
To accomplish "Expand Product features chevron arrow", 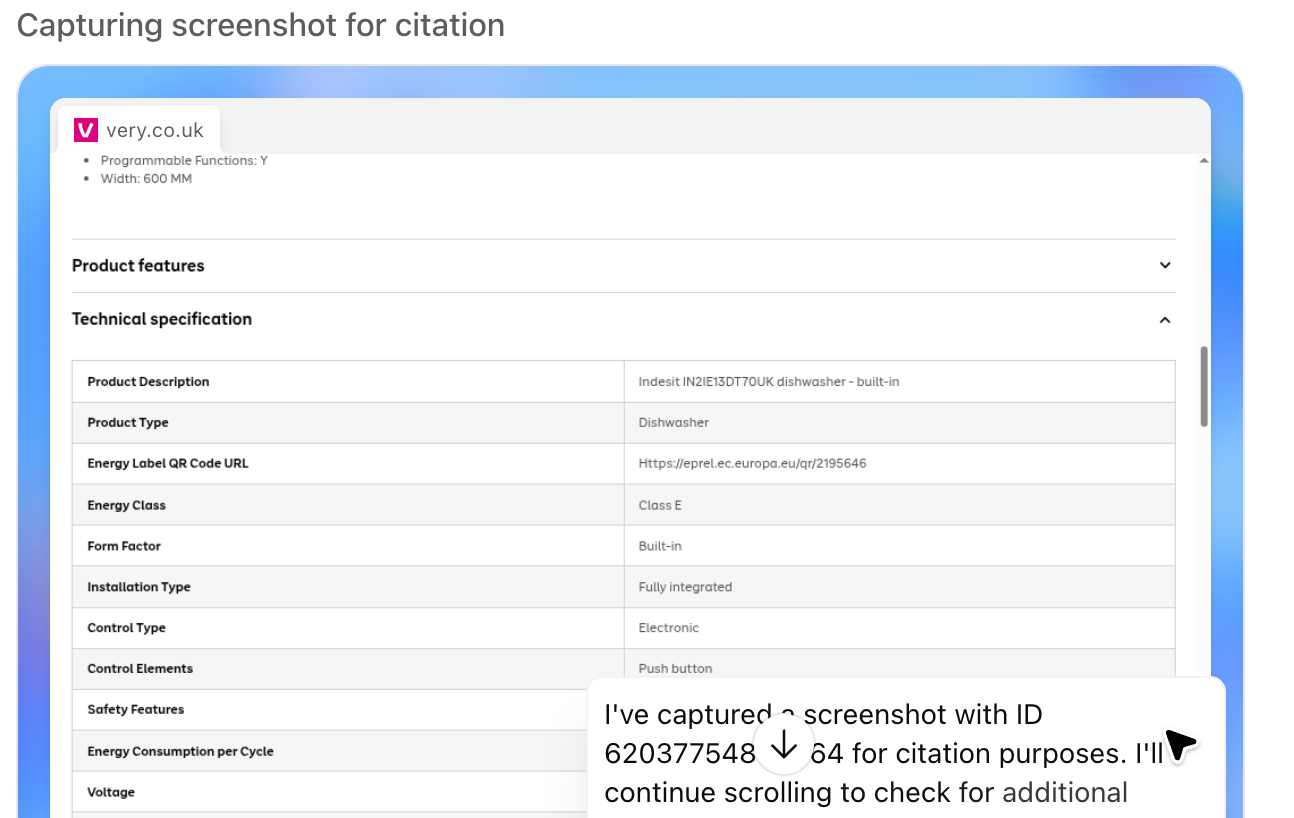I will pyautogui.click(x=1164, y=265).
